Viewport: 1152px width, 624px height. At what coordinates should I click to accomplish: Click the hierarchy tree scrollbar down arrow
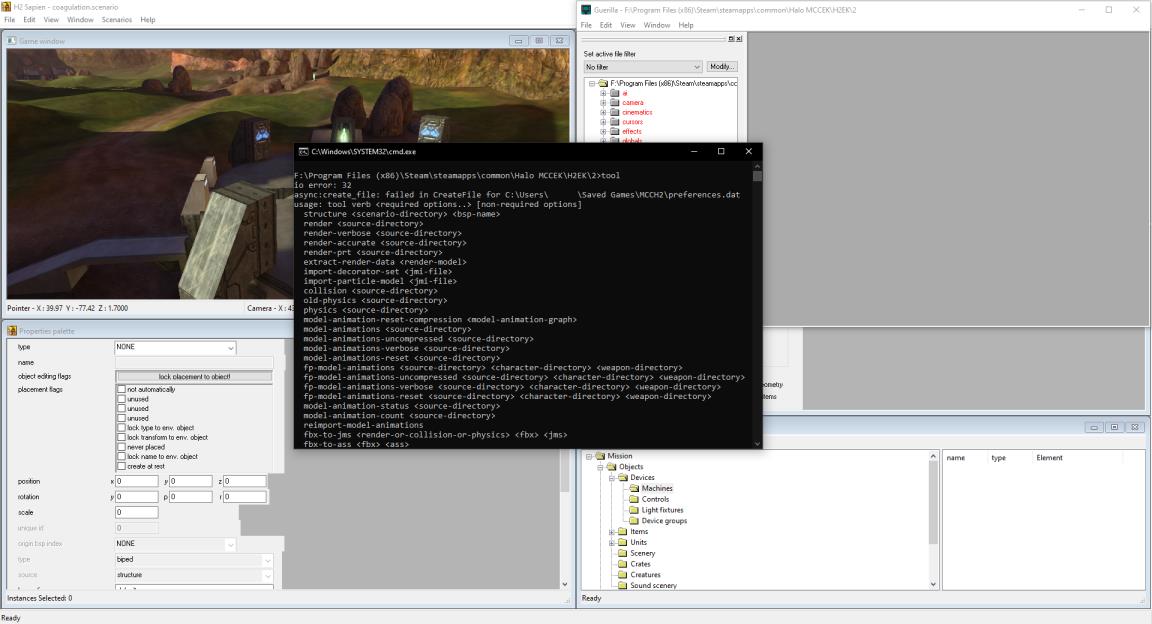933,584
